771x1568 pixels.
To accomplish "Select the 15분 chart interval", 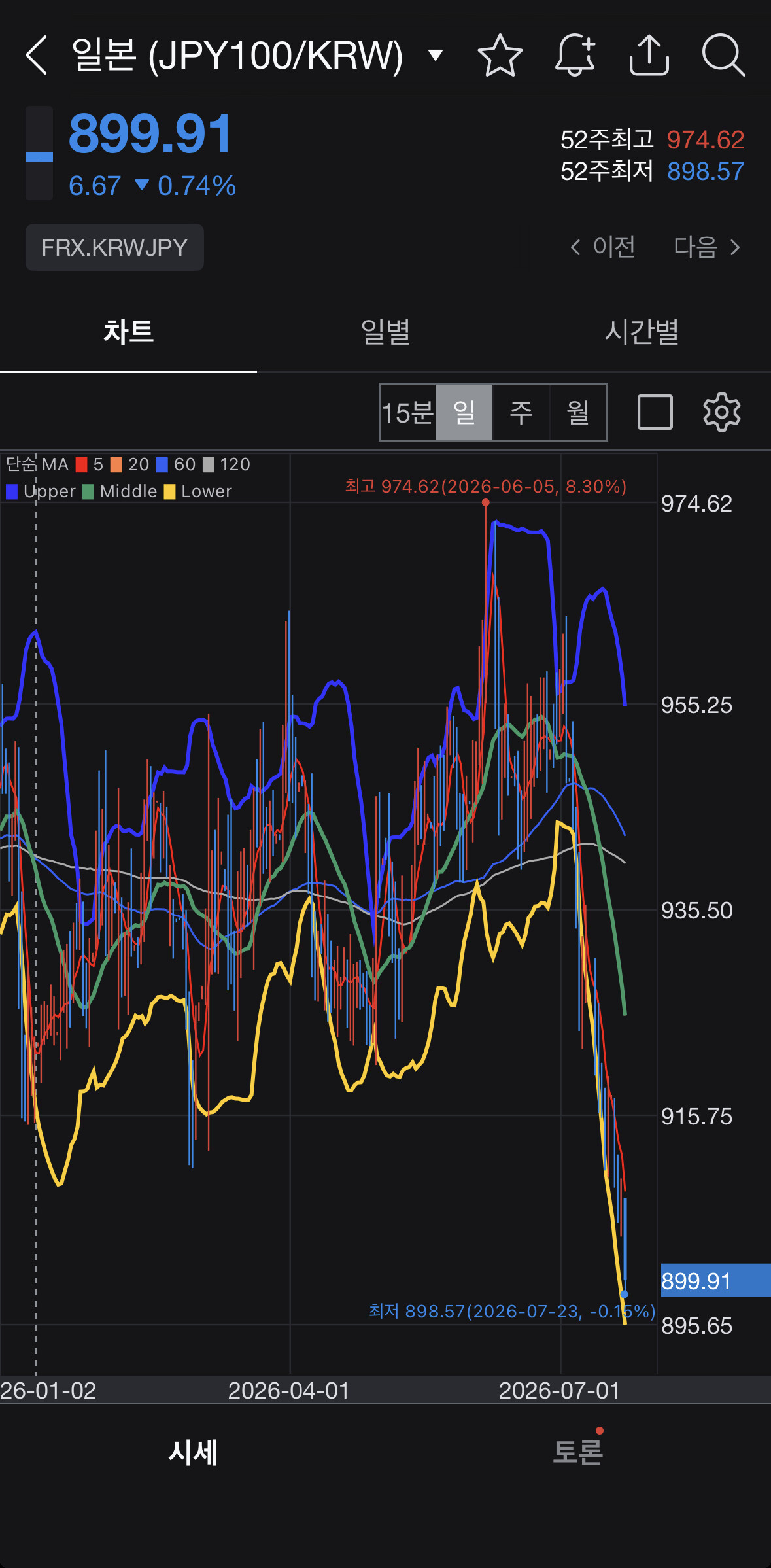I will 408,412.
